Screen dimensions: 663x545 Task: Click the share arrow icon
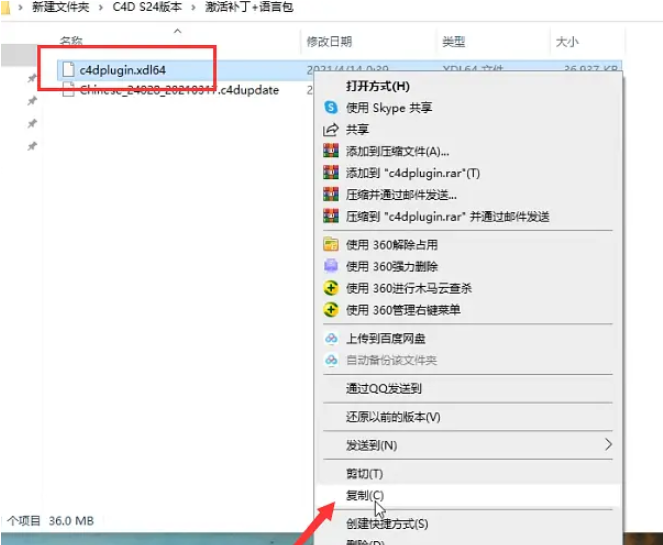pyautogui.click(x=331, y=129)
